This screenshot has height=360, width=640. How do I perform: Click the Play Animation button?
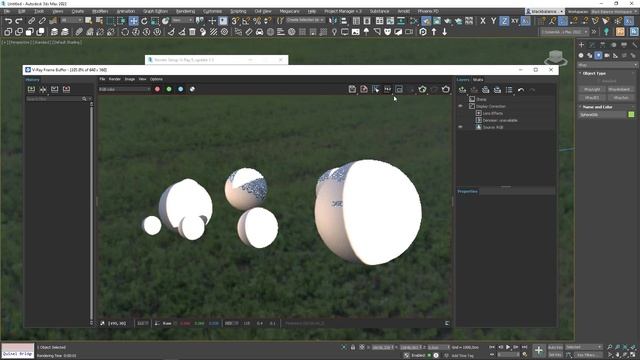[x=508, y=347]
